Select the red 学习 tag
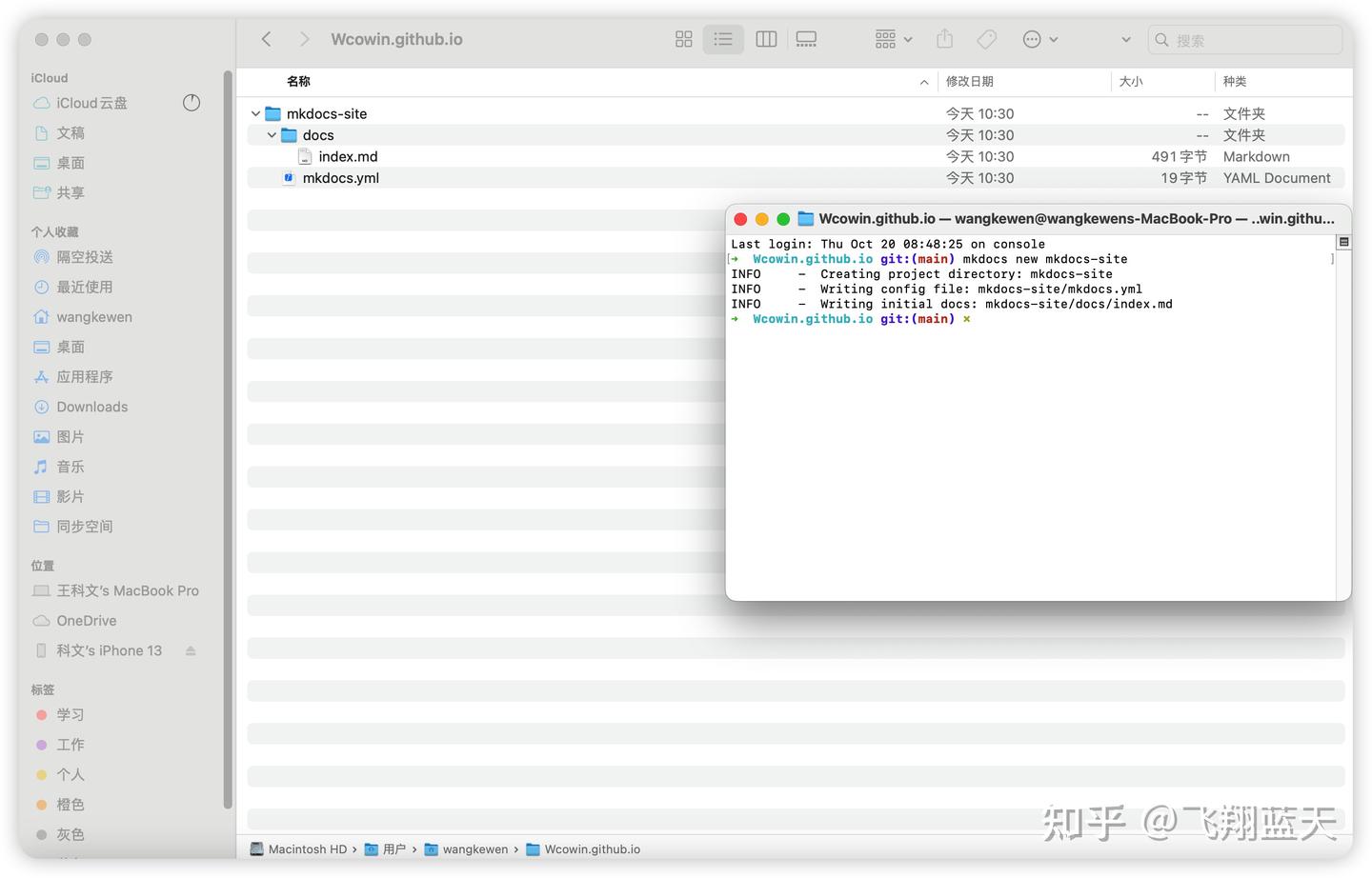The height and width of the screenshot is (878, 1372). click(70, 714)
